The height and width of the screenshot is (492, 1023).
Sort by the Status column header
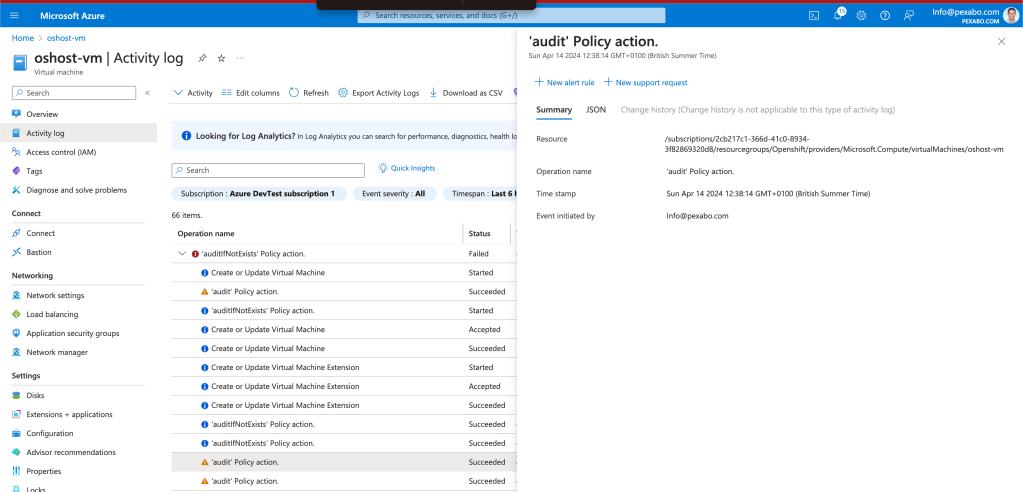click(x=479, y=233)
